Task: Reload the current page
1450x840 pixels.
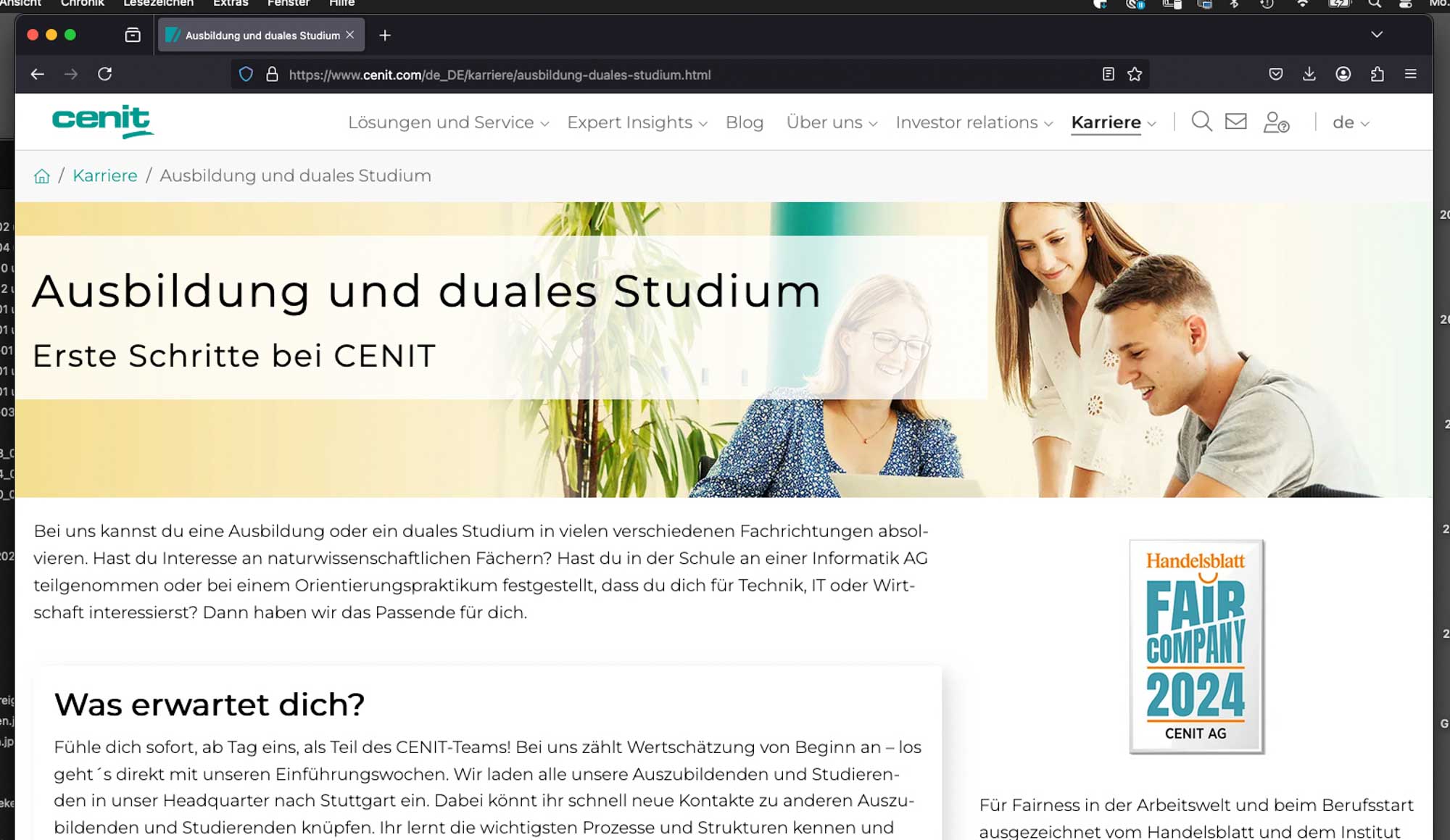Action: point(105,75)
